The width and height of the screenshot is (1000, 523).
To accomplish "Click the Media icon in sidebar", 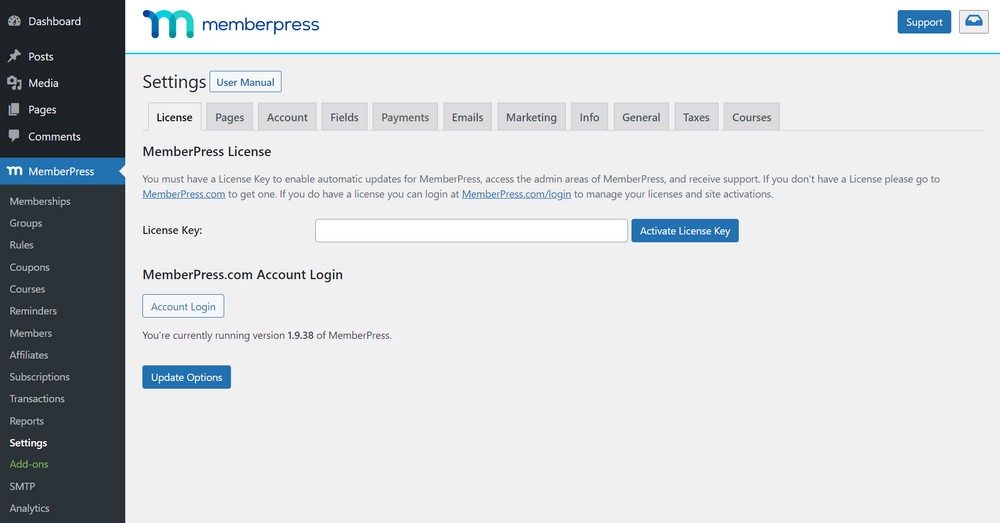I will (x=14, y=83).
